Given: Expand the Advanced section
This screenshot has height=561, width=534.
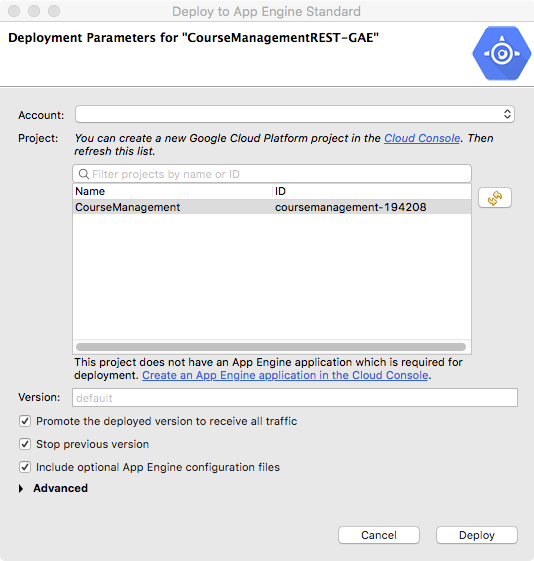Looking at the screenshot, I should click(21, 488).
